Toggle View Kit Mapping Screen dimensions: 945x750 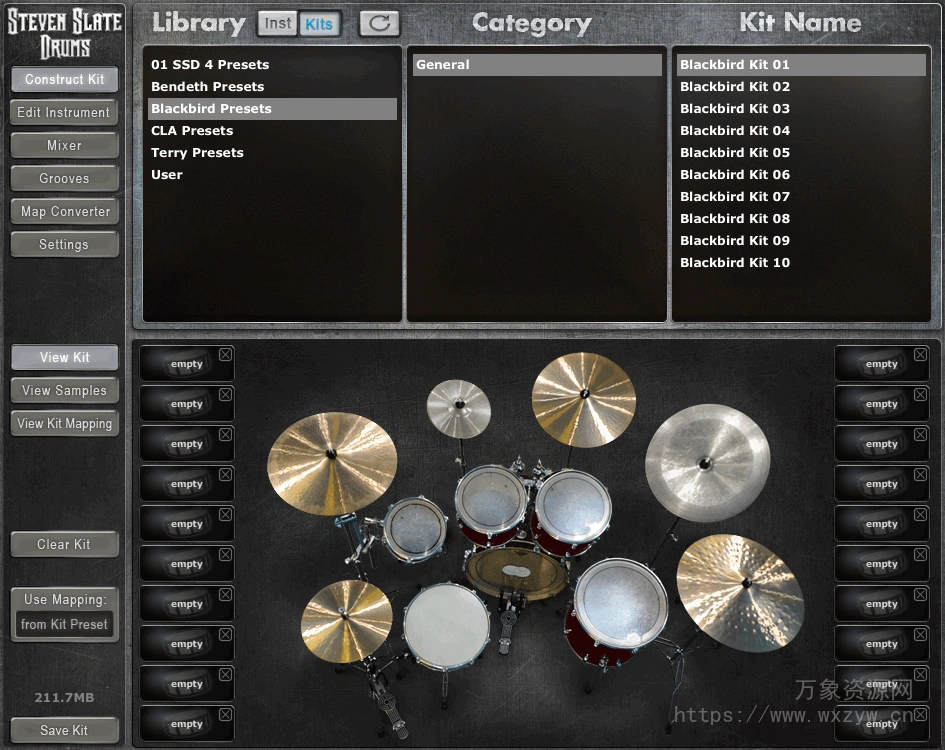tap(64, 423)
